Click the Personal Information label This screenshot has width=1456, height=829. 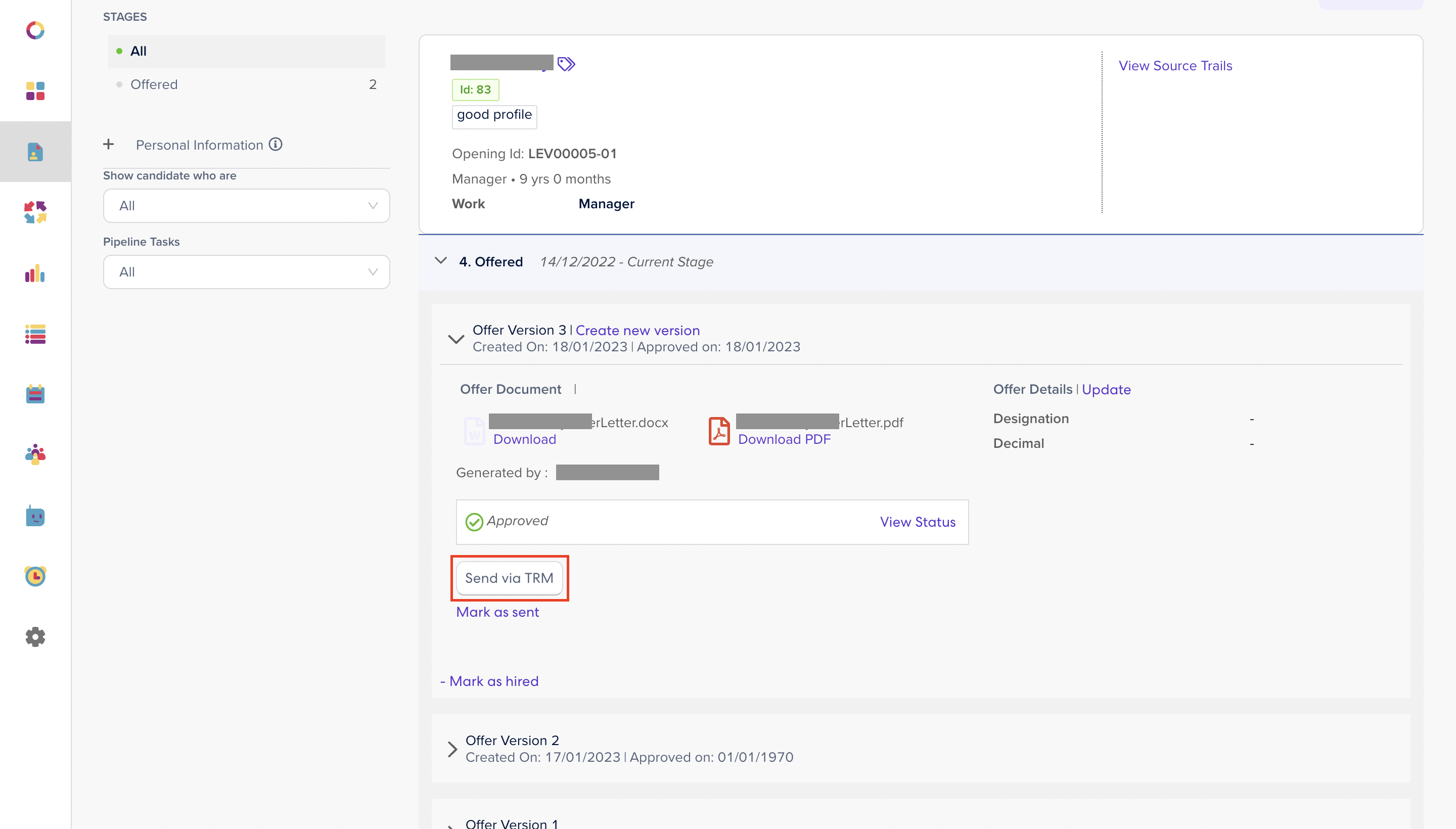tap(199, 145)
